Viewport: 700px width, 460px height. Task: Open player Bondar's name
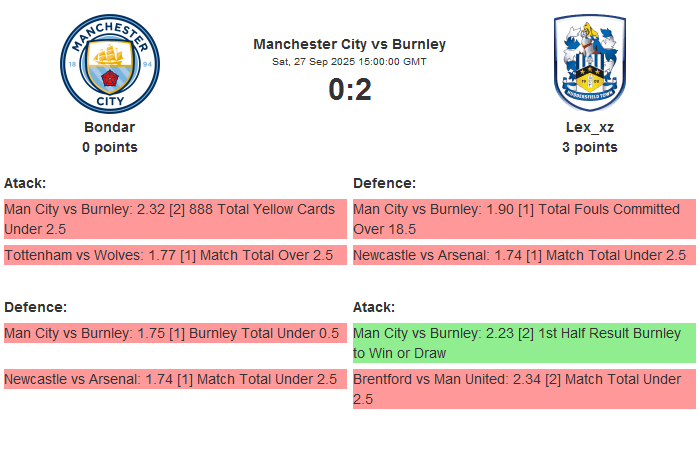(110, 127)
